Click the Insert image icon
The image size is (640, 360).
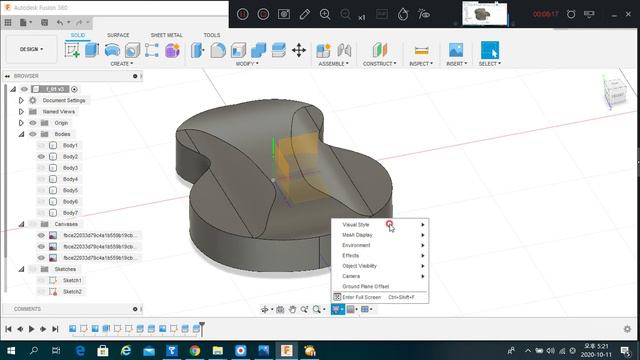pyautogui.click(x=456, y=50)
